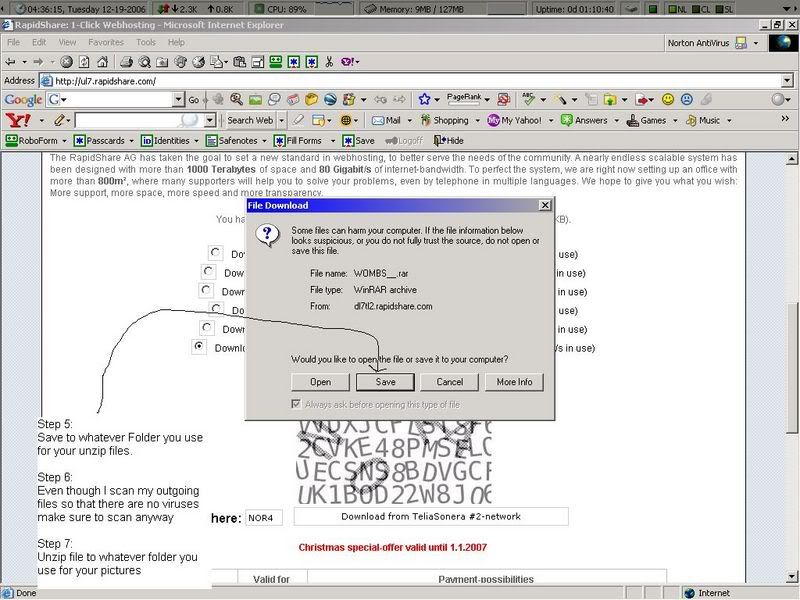Open the Tools menu
Screen dimensions: 800x600
[x=146, y=43]
